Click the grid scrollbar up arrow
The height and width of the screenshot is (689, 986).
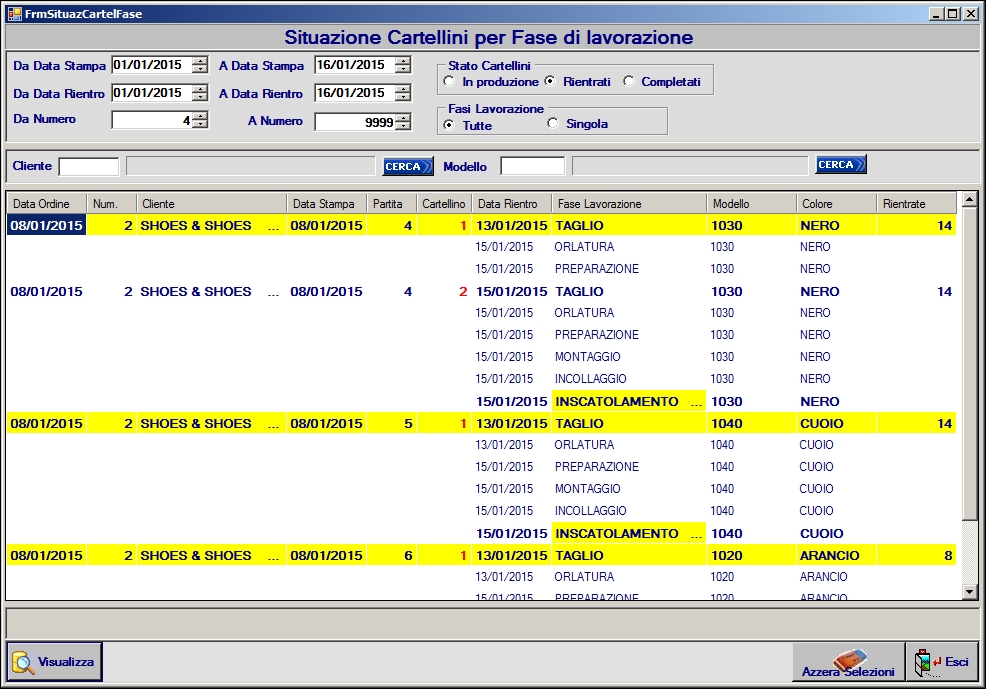point(969,200)
